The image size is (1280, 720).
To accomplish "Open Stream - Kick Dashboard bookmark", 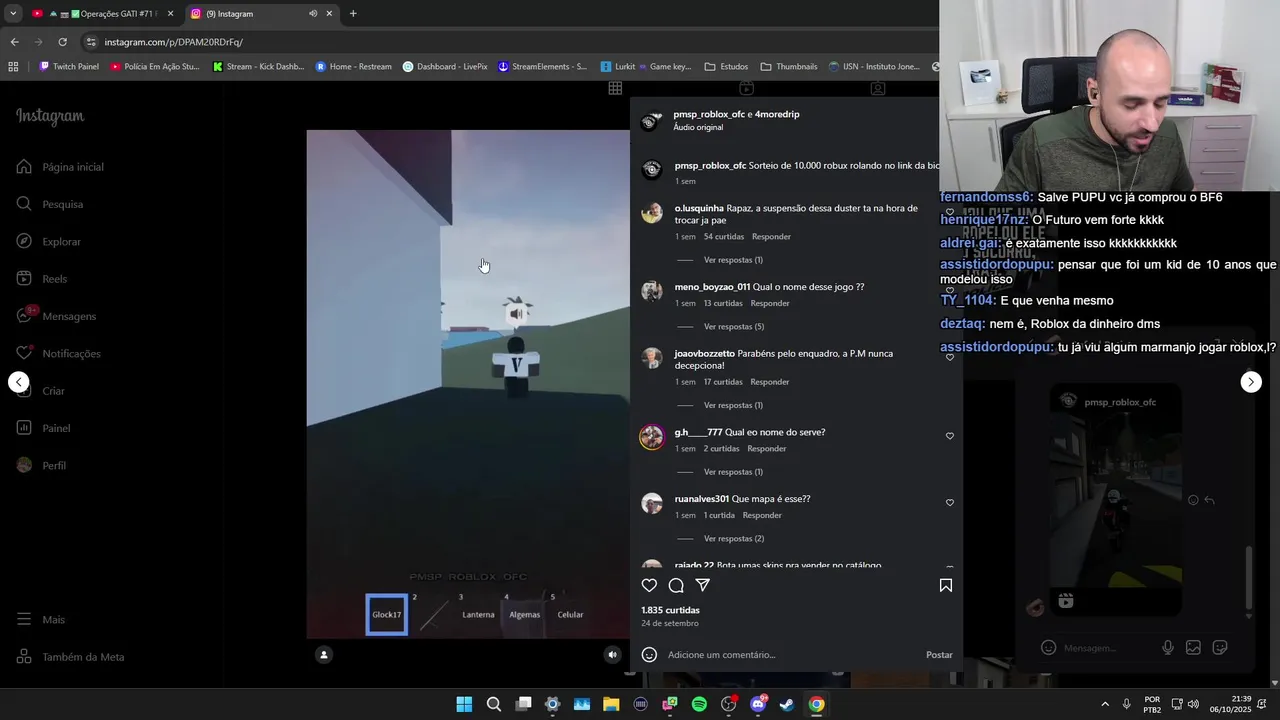I will click(x=258, y=67).
